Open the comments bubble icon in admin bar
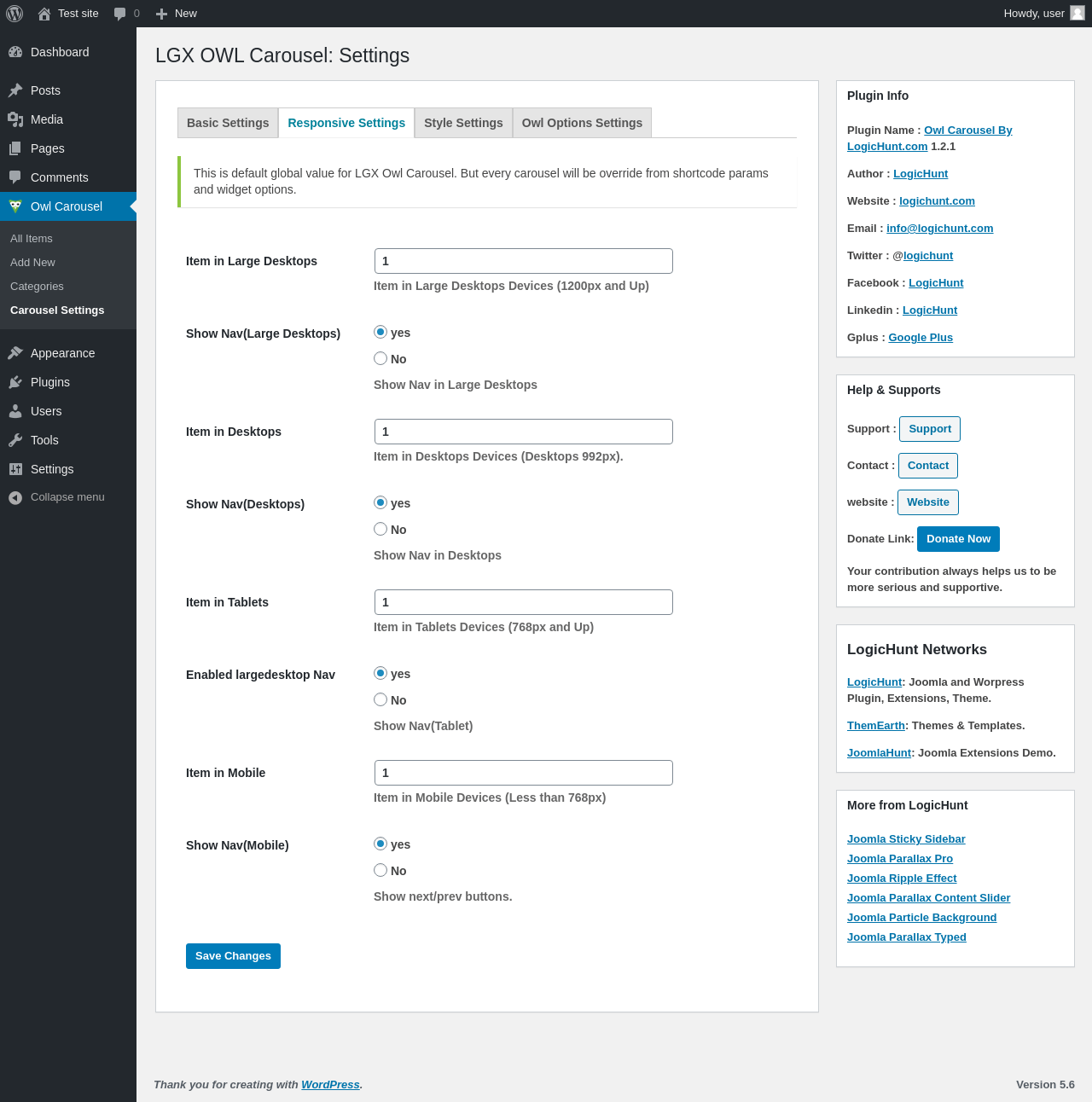Screen dimensions: 1092x1102 coord(120,14)
